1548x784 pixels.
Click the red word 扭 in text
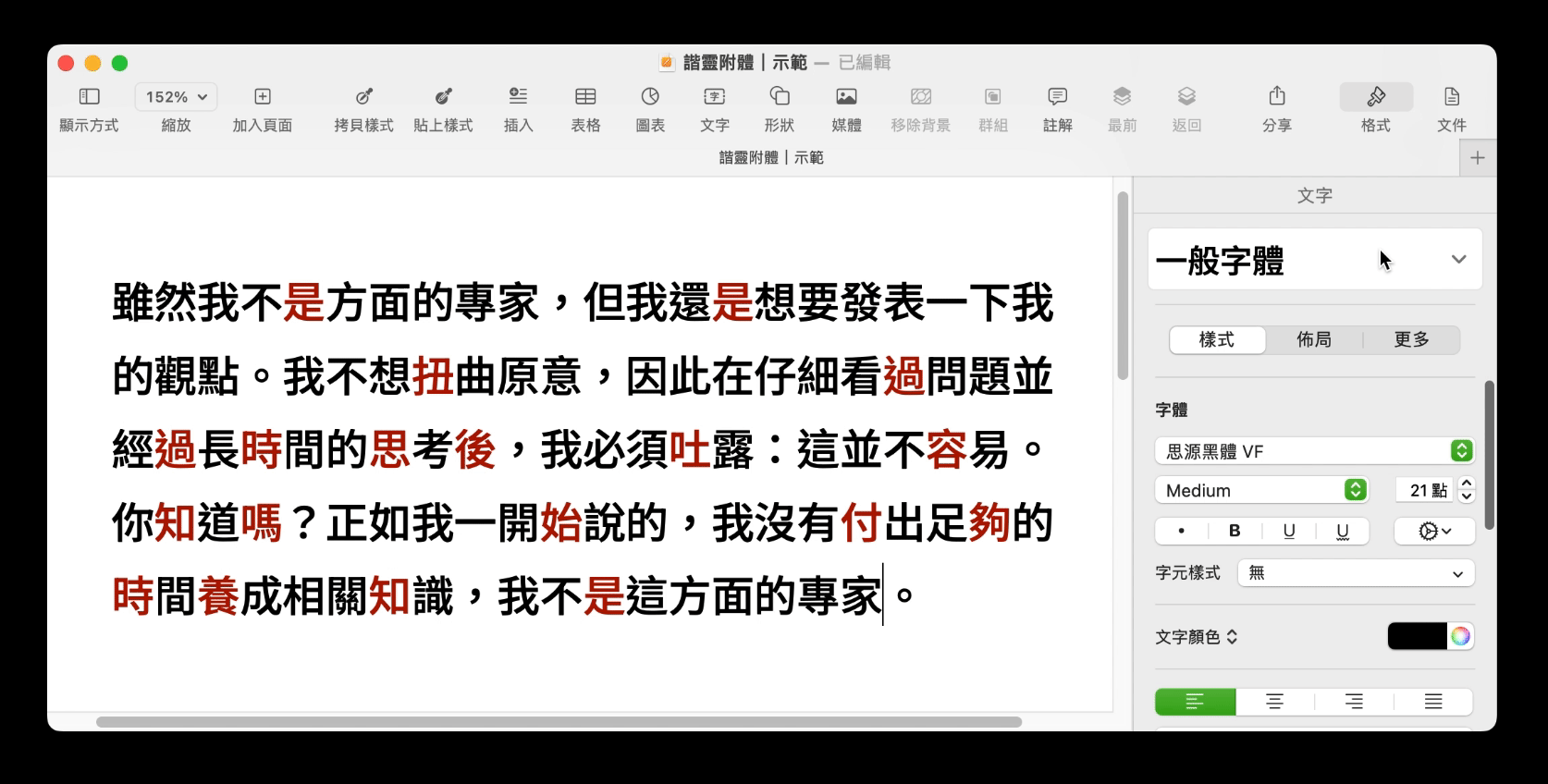pos(433,376)
